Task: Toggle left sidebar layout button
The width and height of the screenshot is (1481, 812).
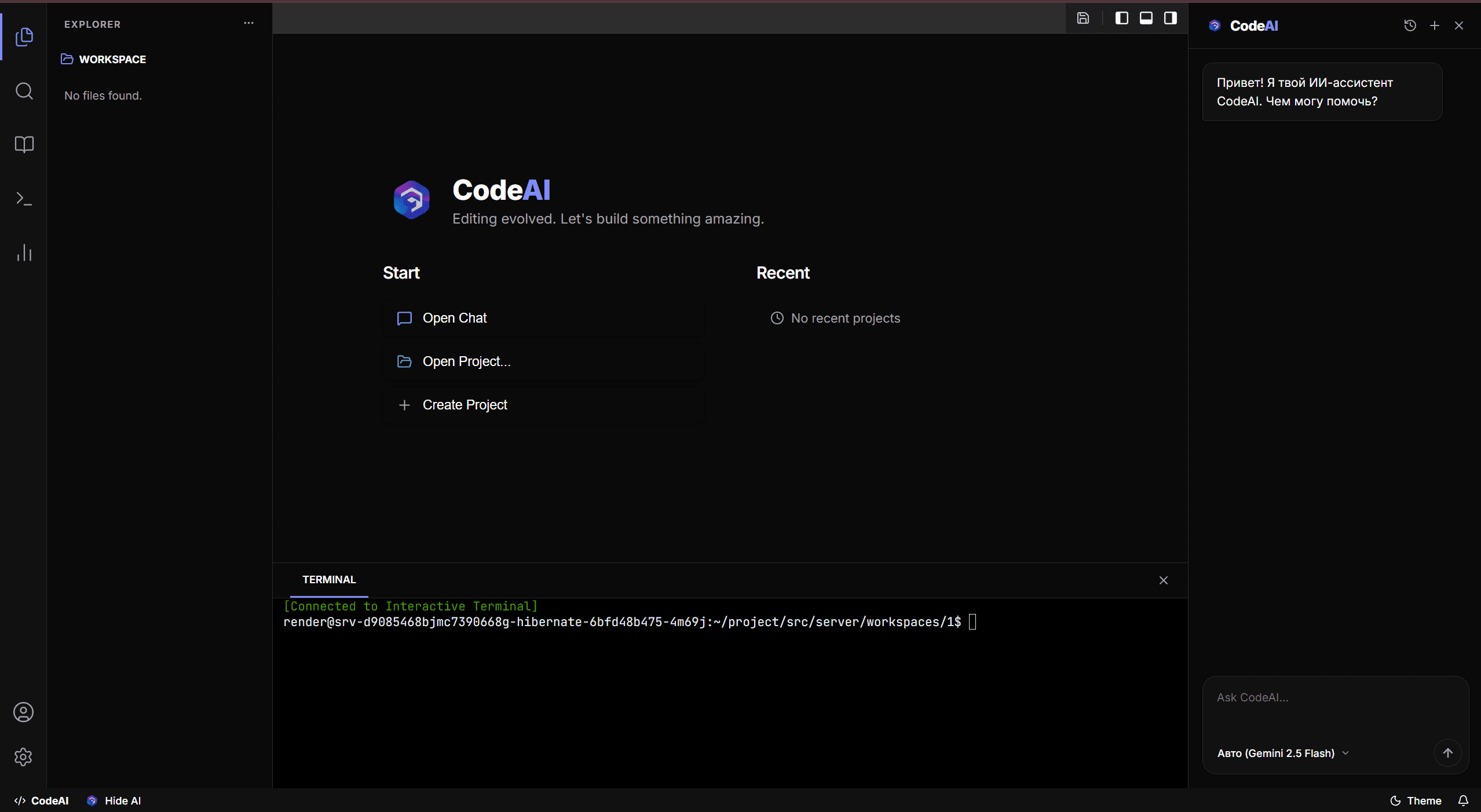Action: 1121,18
